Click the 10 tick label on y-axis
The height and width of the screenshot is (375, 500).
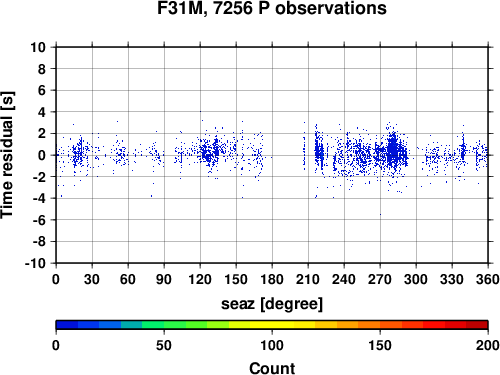38,47
